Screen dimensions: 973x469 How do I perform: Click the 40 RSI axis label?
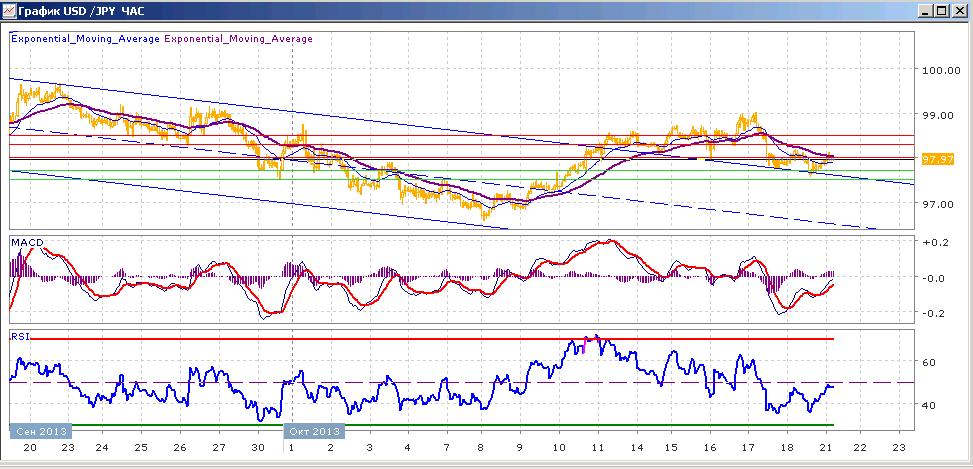click(x=930, y=405)
